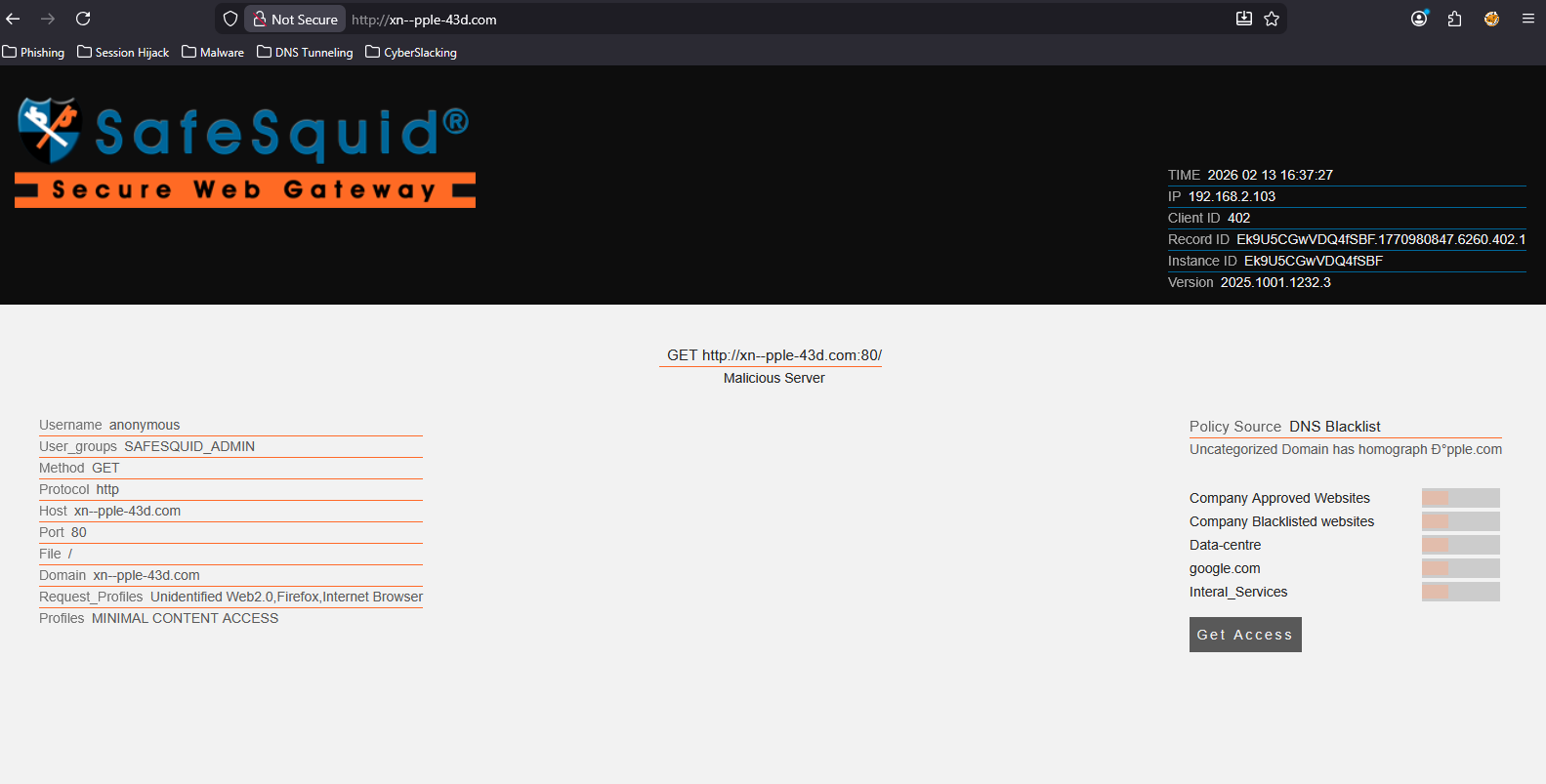Click the Protocol http row
This screenshot has height=784, width=1546.
(230, 489)
